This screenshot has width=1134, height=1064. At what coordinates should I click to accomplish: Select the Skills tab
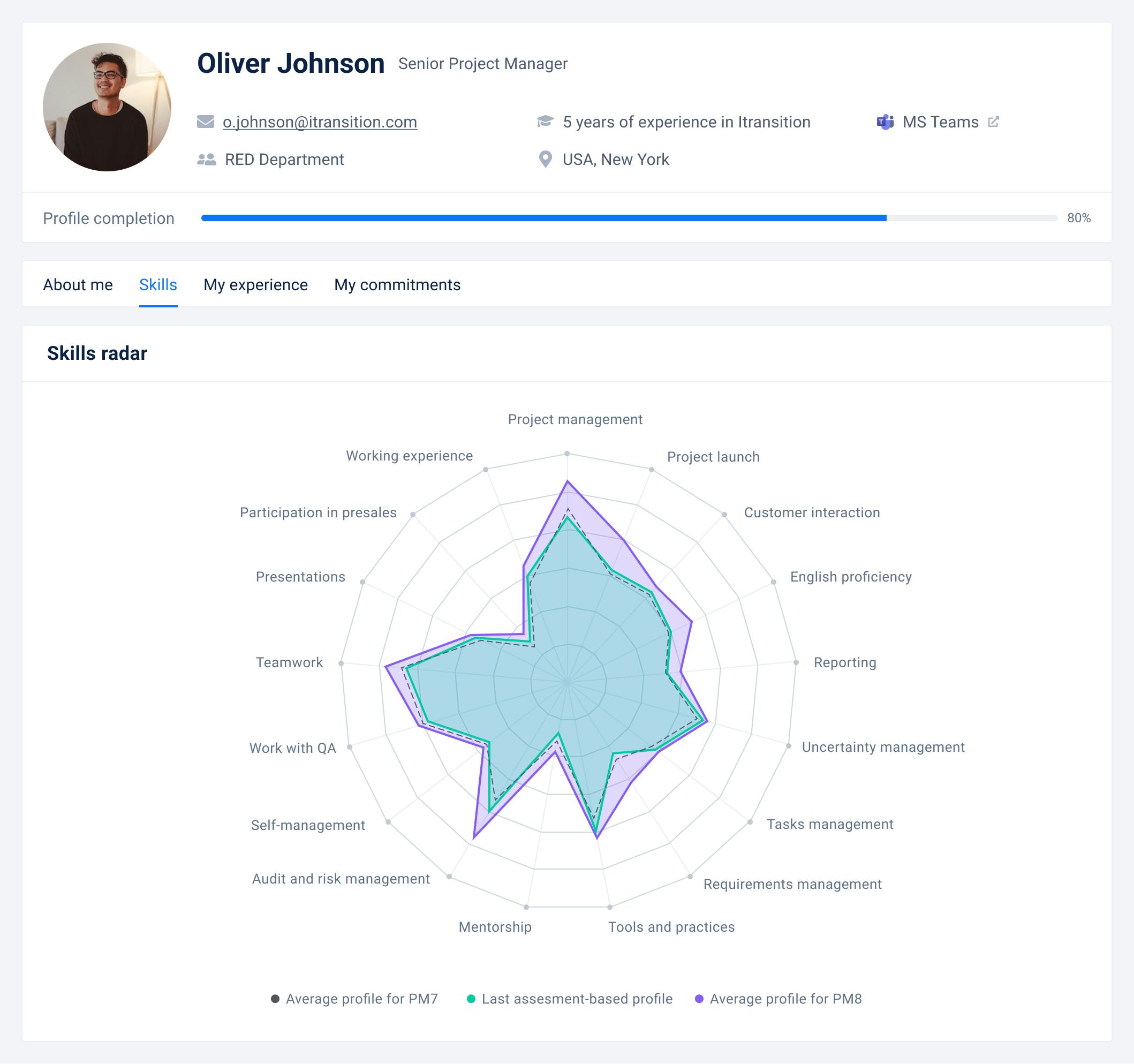(158, 285)
